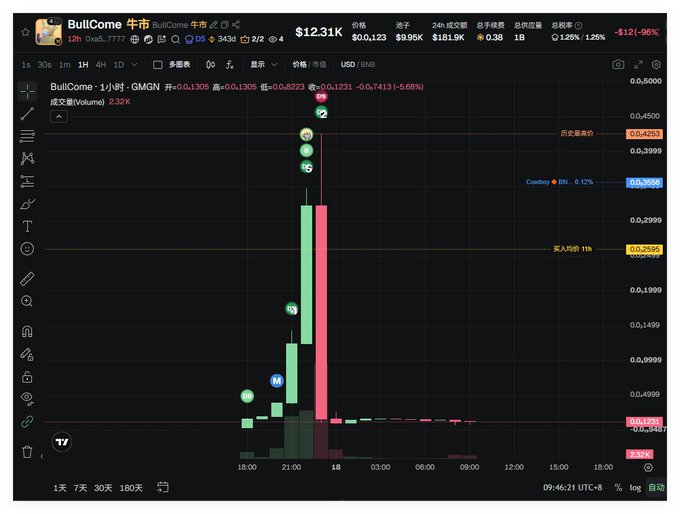Open timezone 09:46:21 UTC+8 menu

click(572, 488)
